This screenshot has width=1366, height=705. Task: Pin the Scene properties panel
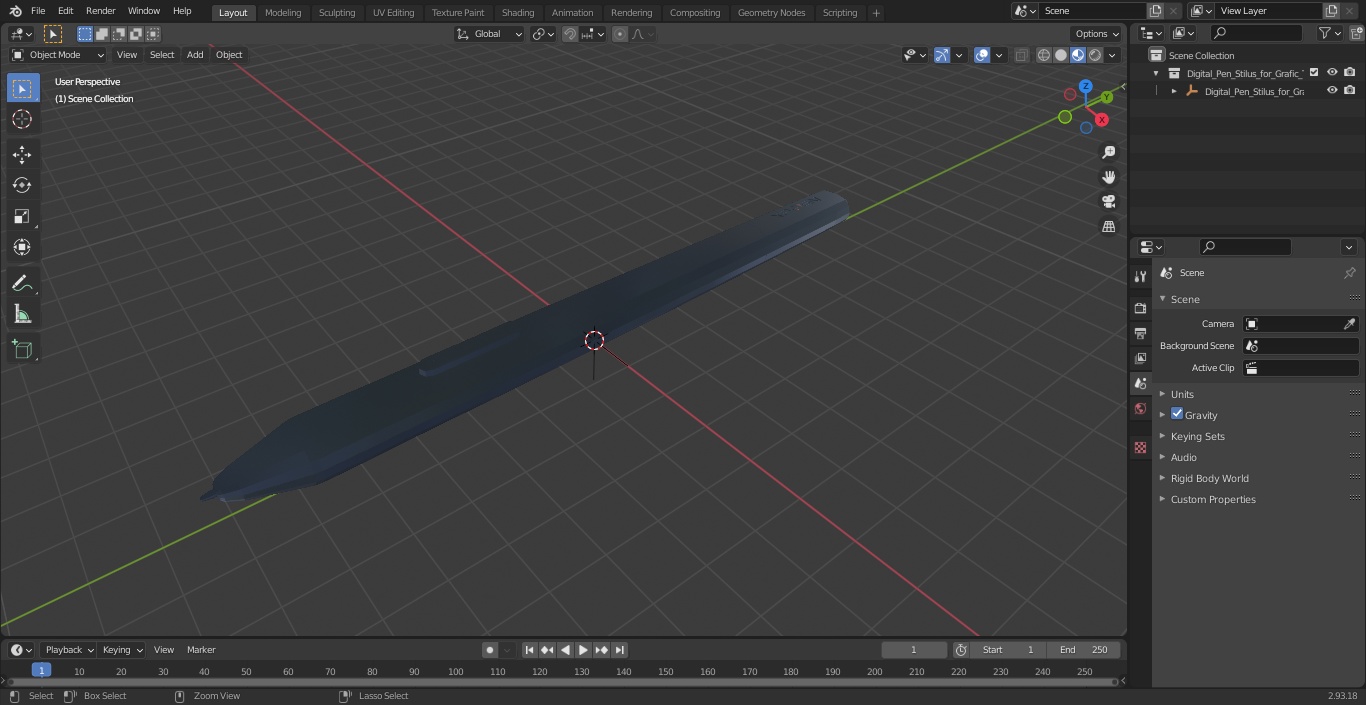tap(1349, 273)
